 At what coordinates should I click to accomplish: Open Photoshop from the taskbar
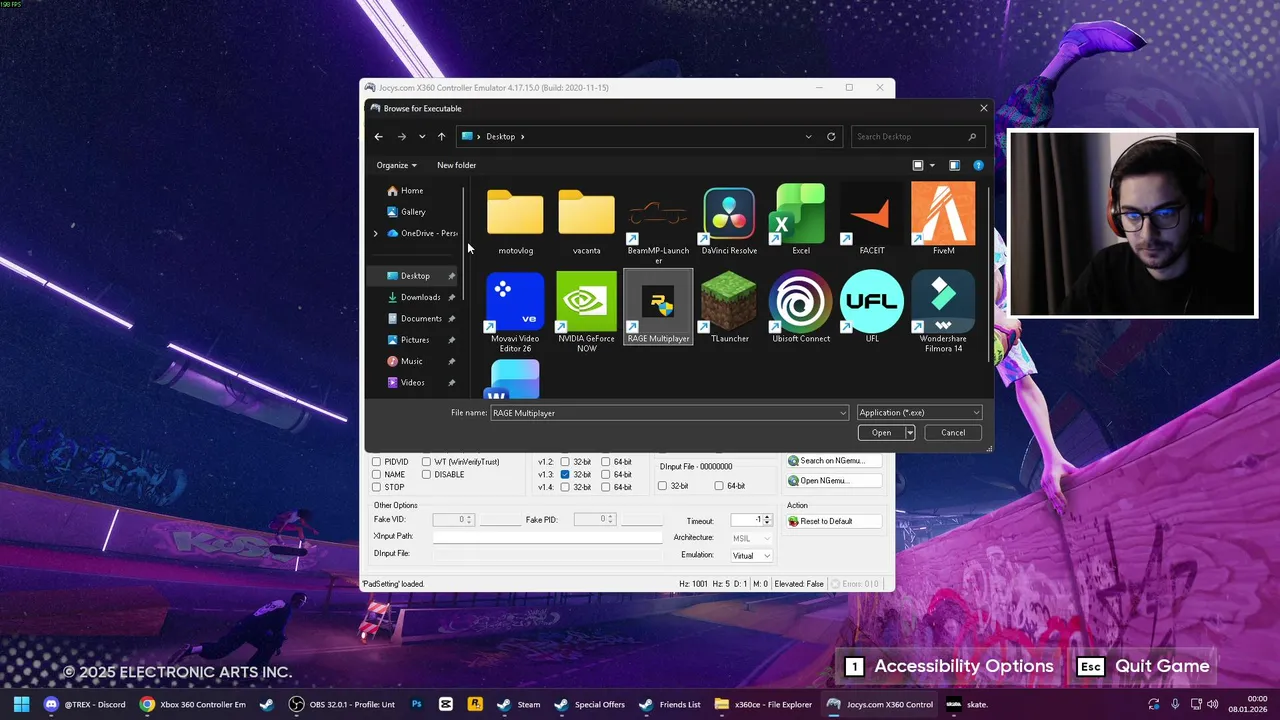[417, 704]
